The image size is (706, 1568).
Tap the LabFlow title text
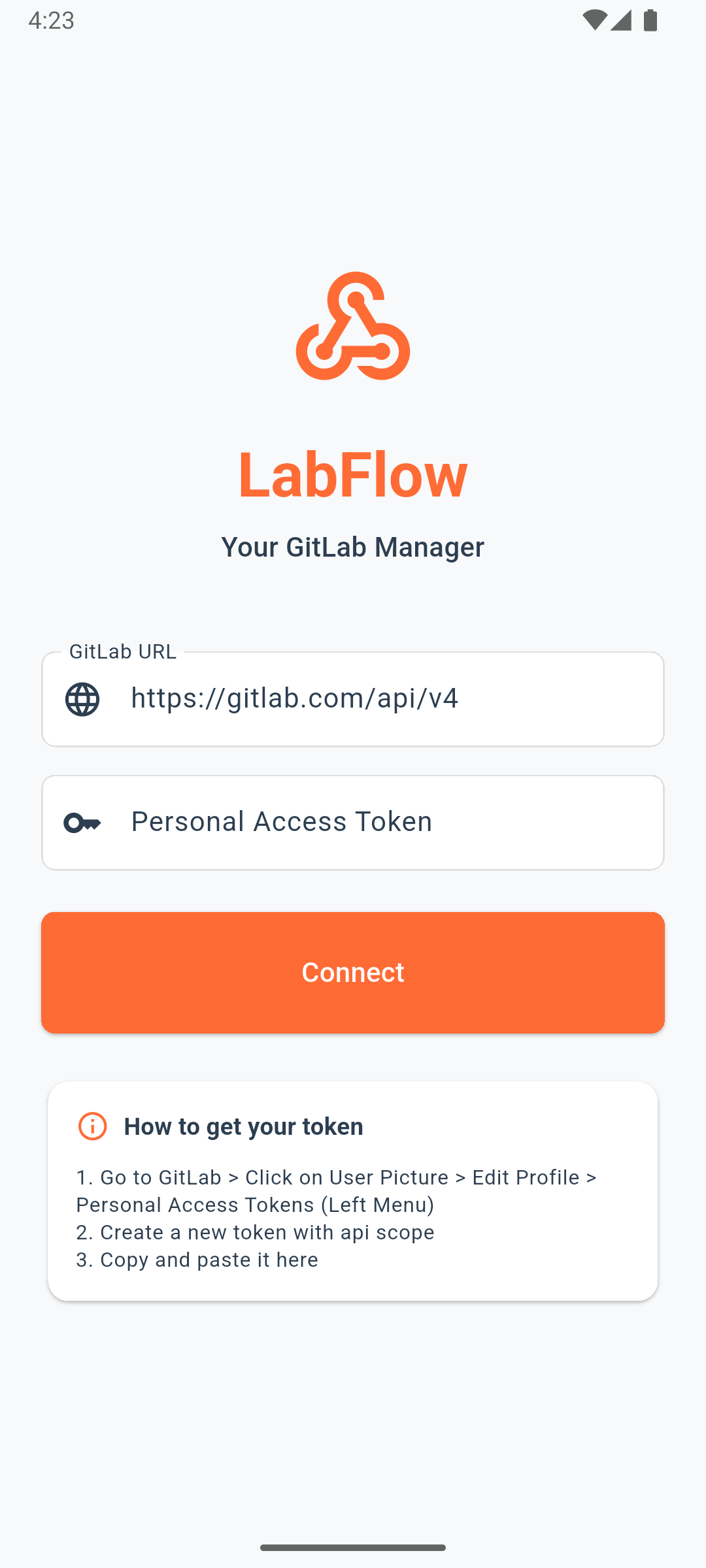pos(353,476)
